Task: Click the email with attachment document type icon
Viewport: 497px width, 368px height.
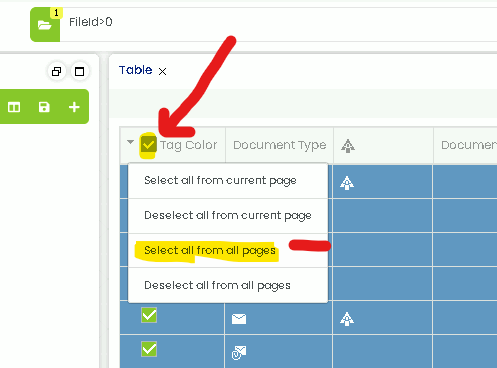Action: tap(239, 353)
